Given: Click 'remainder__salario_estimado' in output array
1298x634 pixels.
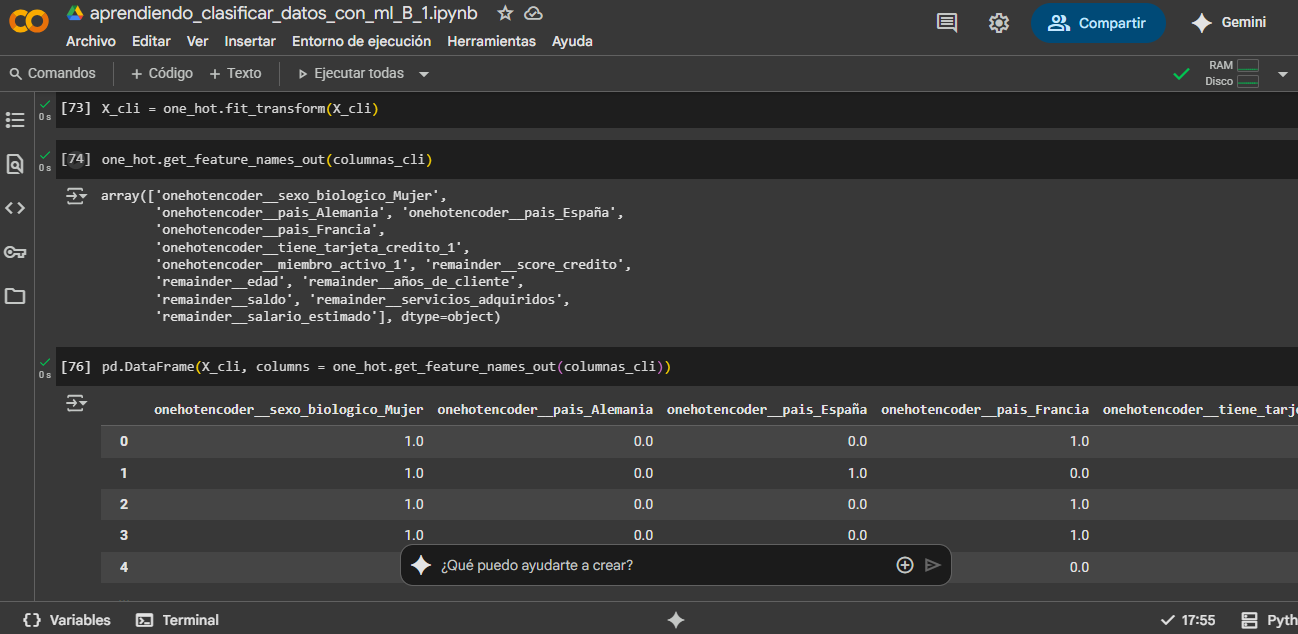Looking at the screenshot, I should 270,317.
